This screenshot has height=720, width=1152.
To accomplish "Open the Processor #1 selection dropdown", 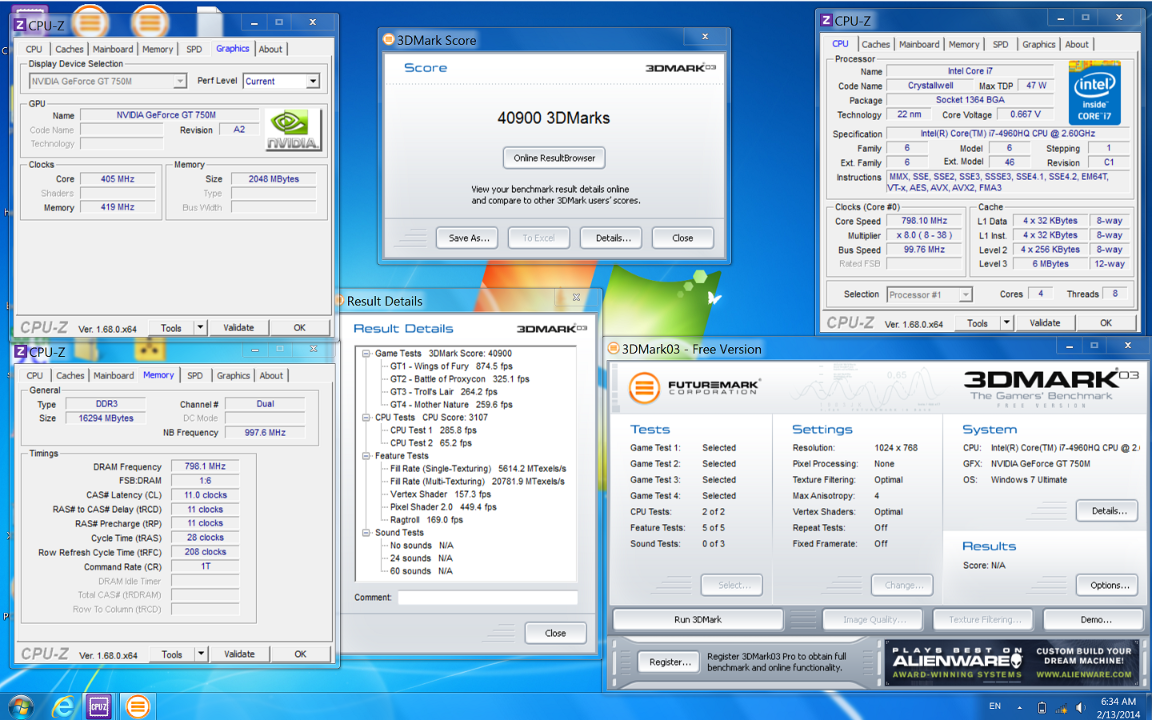I will click(x=929, y=295).
